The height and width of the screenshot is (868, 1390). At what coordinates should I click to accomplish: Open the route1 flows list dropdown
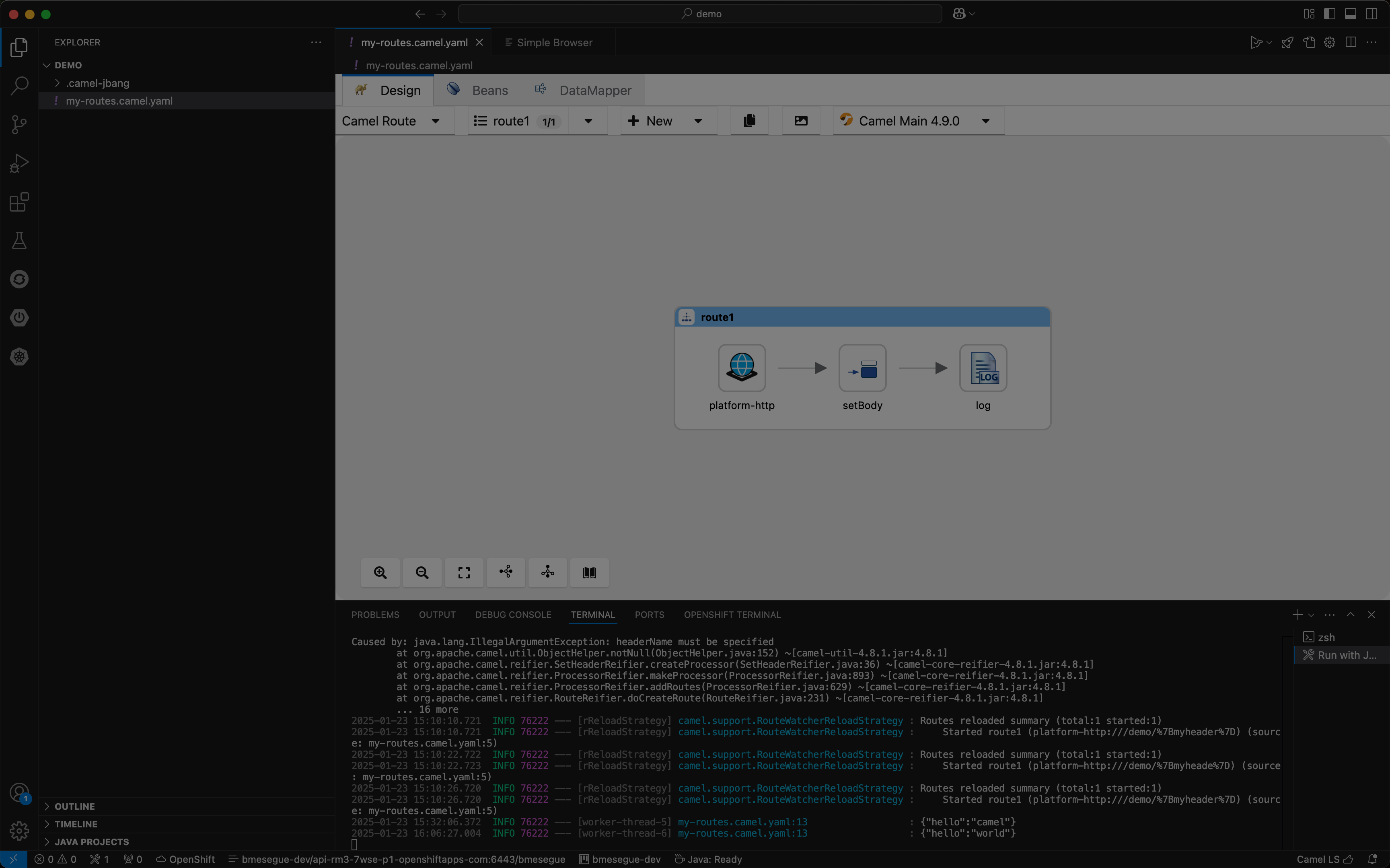(588, 121)
